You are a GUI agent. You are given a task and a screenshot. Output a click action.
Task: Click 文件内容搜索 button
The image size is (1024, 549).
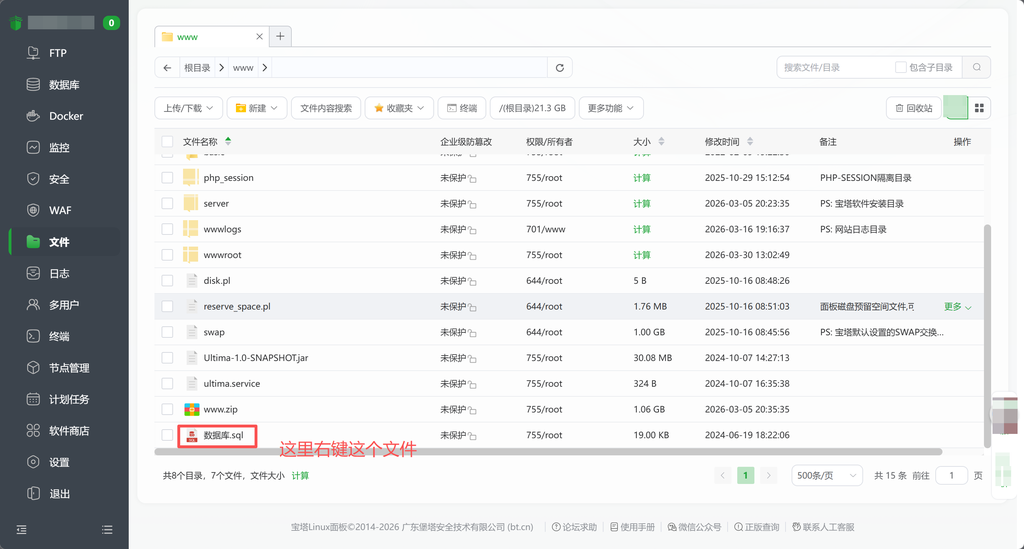pos(326,108)
